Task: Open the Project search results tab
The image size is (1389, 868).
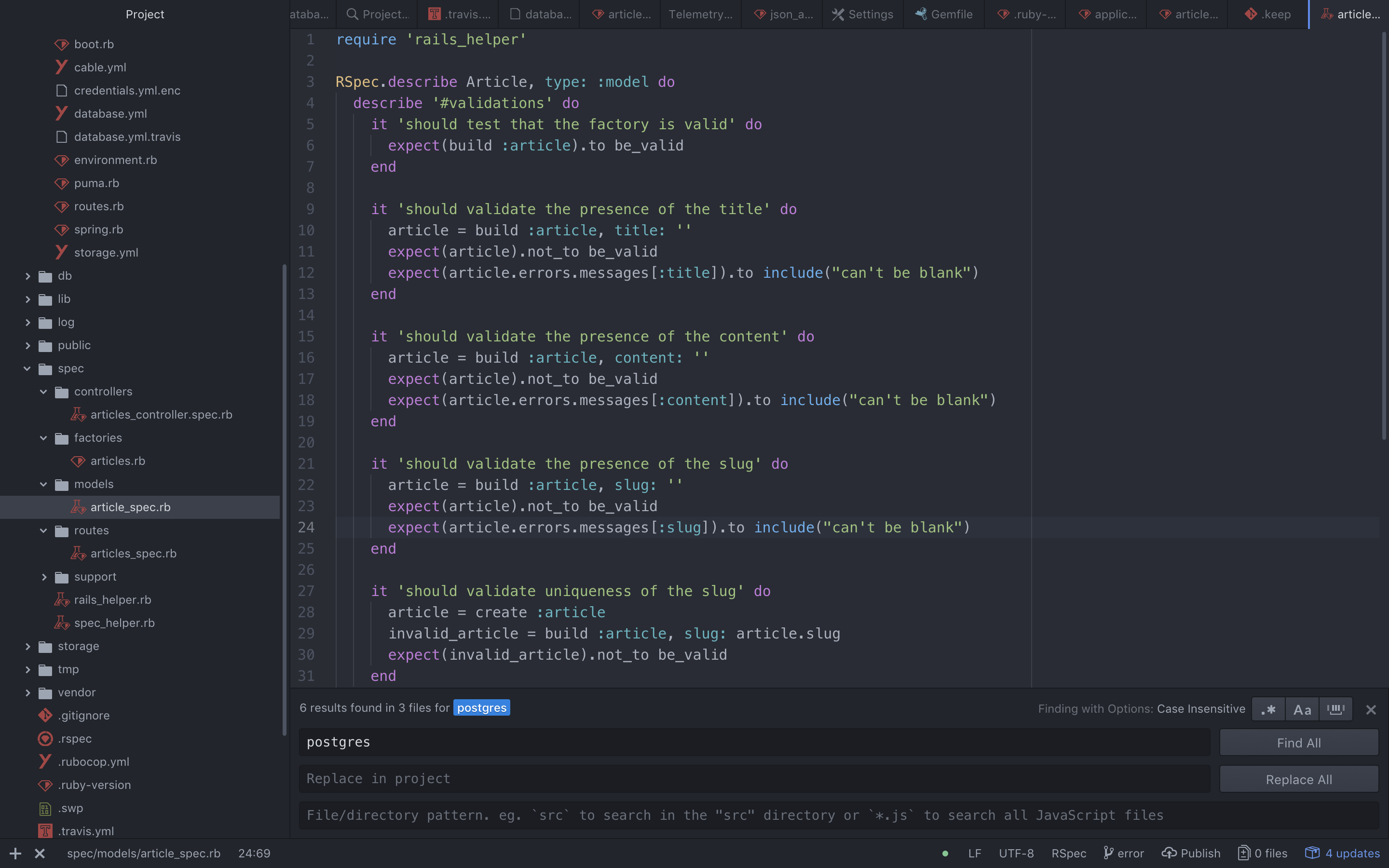Action: tap(377, 14)
